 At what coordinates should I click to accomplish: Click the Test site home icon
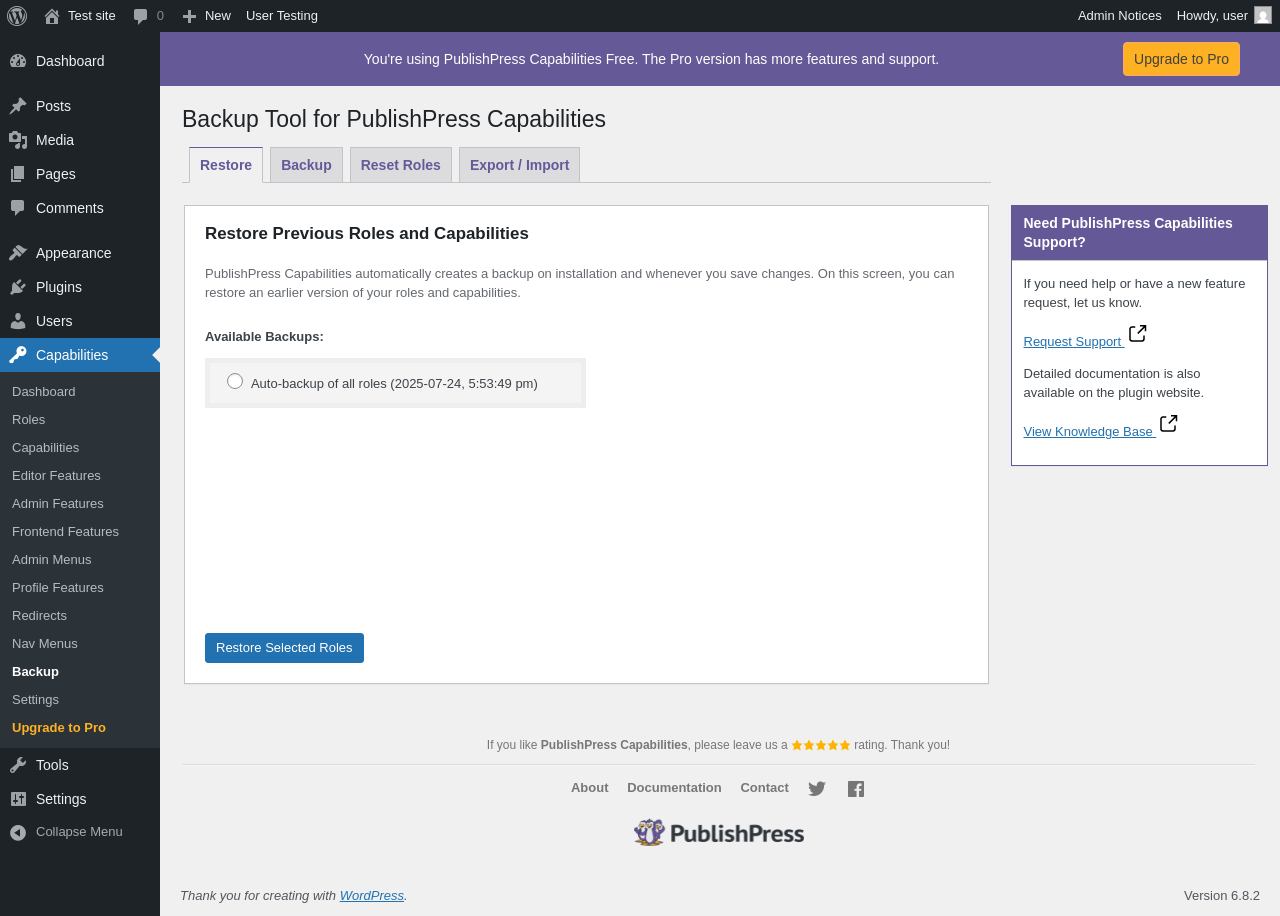point(52,16)
